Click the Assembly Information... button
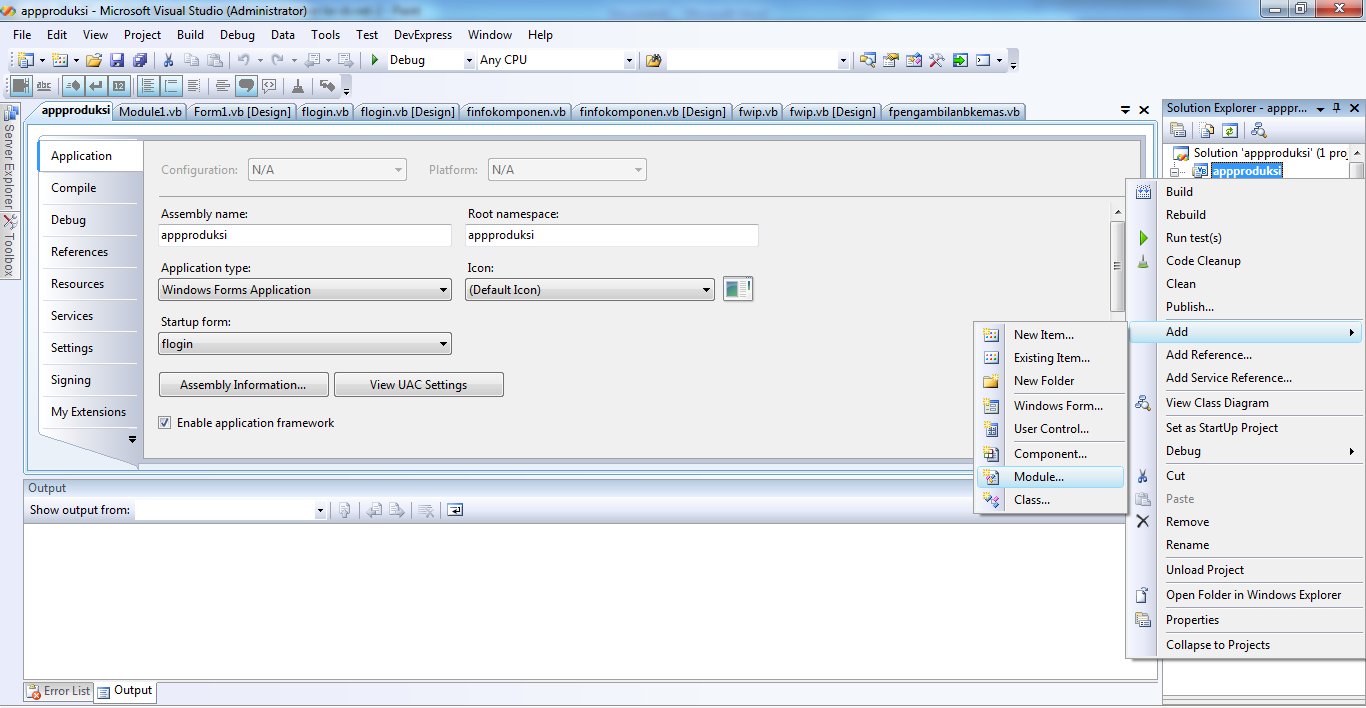Image resolution: width=1366 pixels, height=708 pixels. click(244, 385)
